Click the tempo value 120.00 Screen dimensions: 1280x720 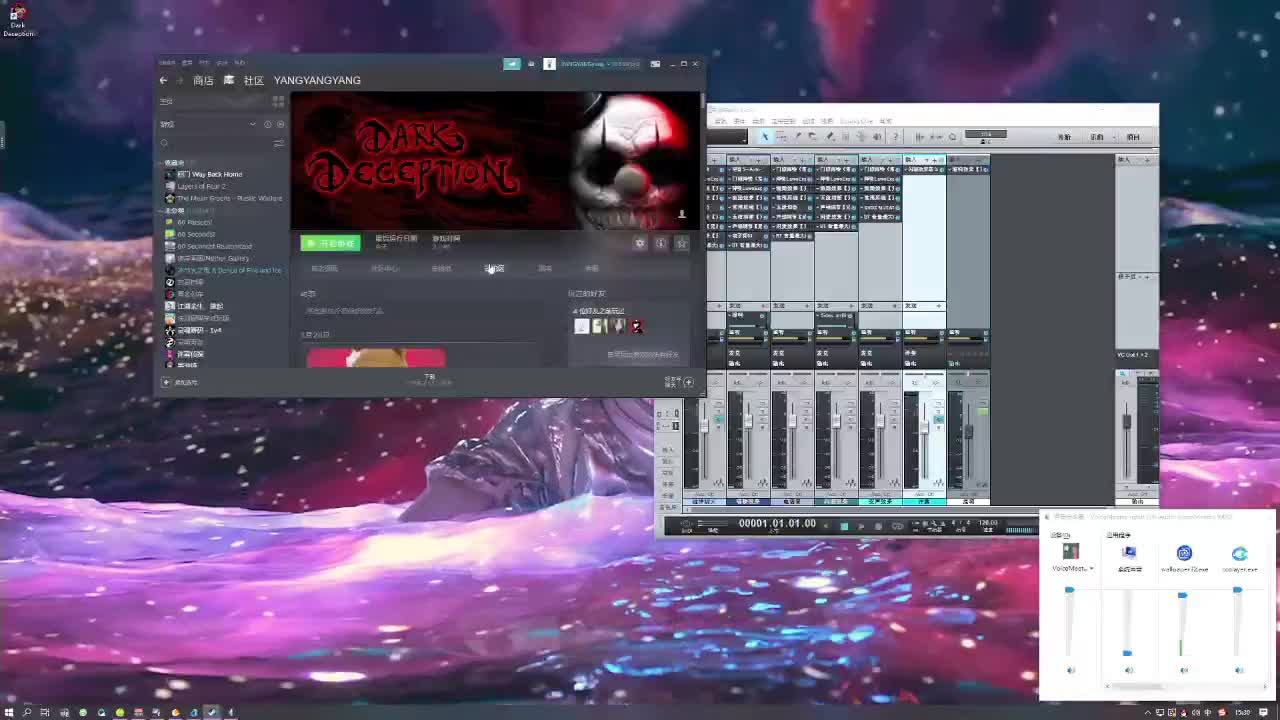(988, 523)
